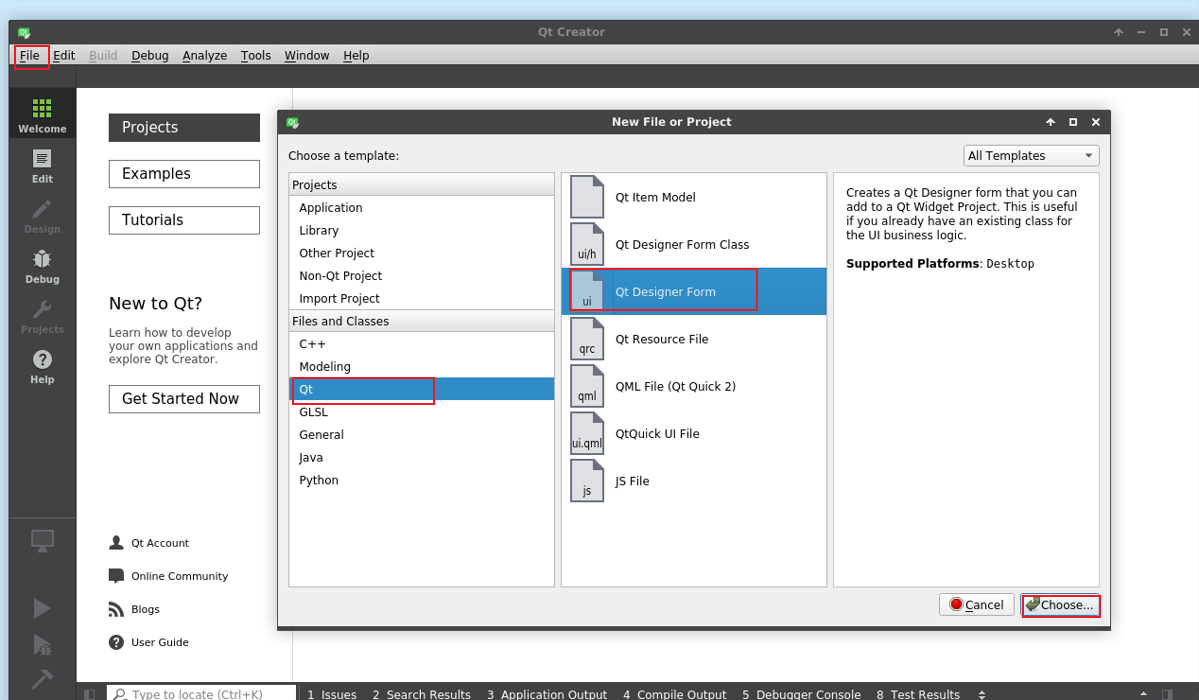
Task: Select the Other Project category
Action: 421,253
